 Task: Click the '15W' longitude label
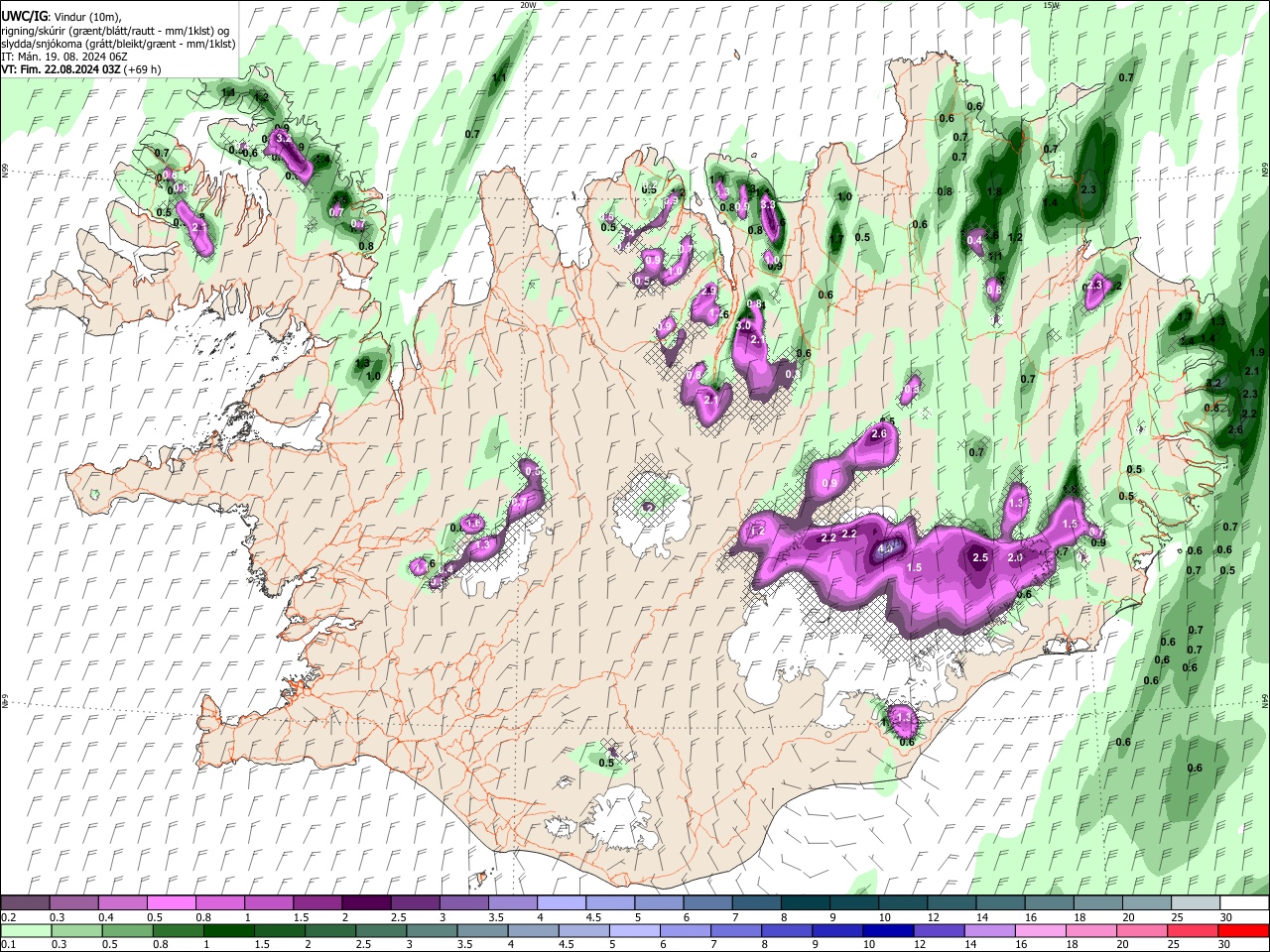tap(1051, 5)
